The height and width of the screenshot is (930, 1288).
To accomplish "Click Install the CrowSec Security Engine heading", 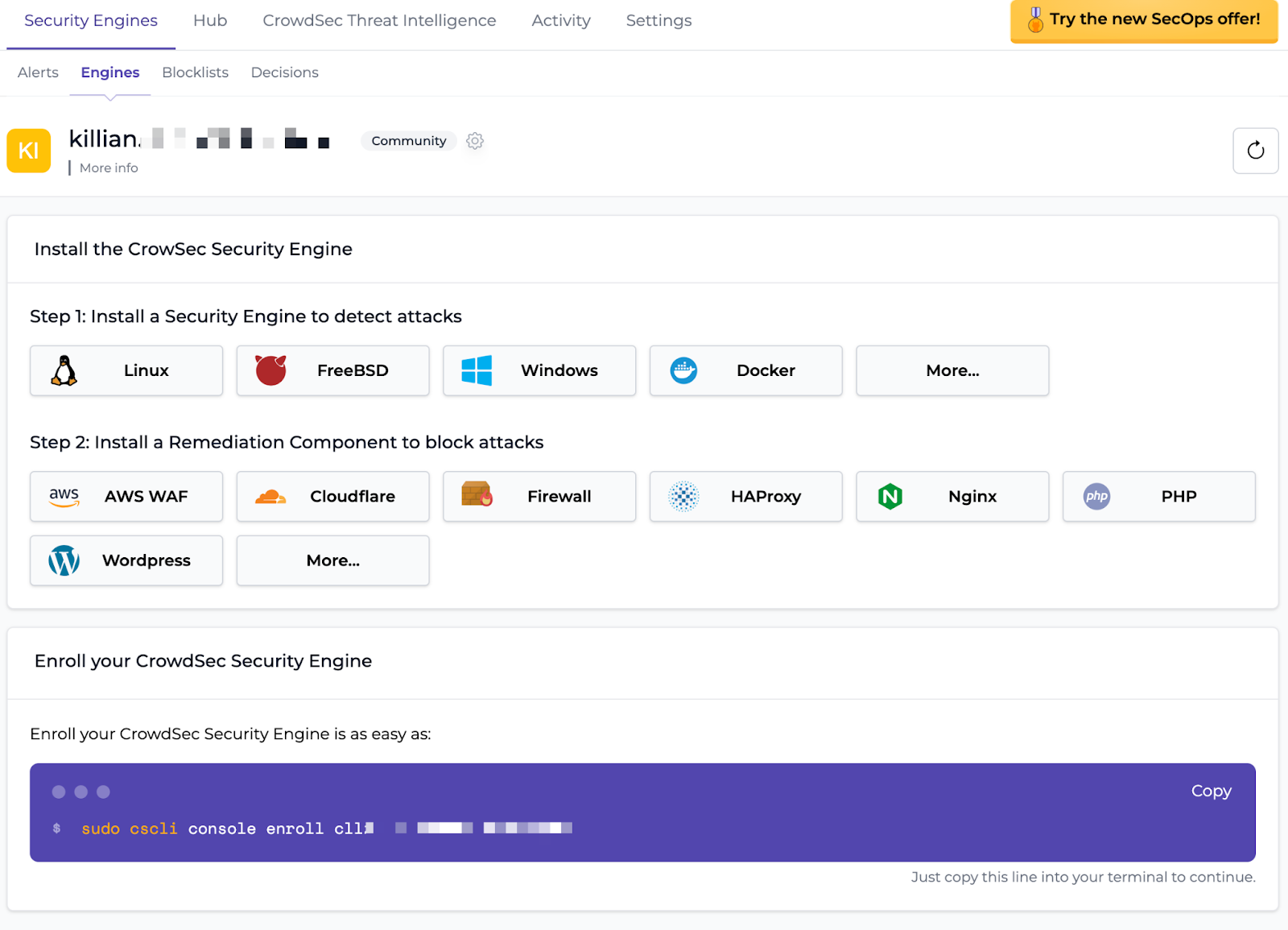I will (193, 250).
